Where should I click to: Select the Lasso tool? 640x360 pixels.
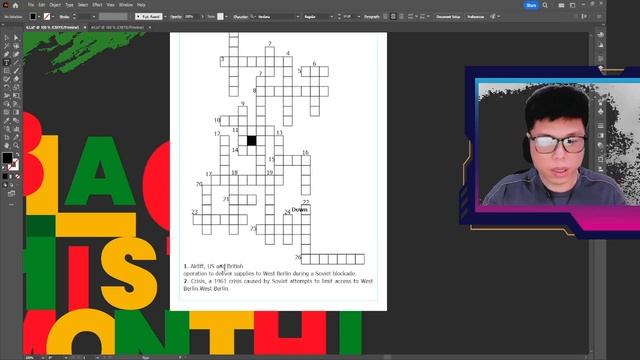click(x=16, y=45)
